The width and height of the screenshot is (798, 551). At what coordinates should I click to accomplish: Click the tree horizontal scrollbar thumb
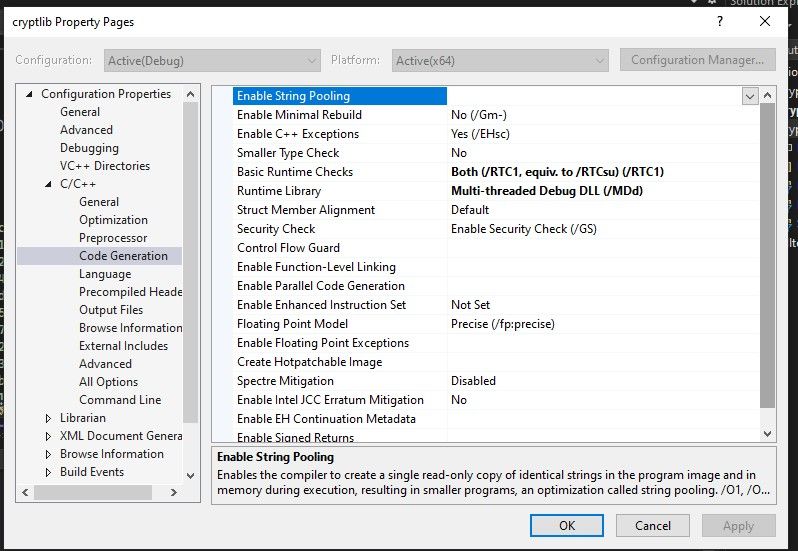93,492
